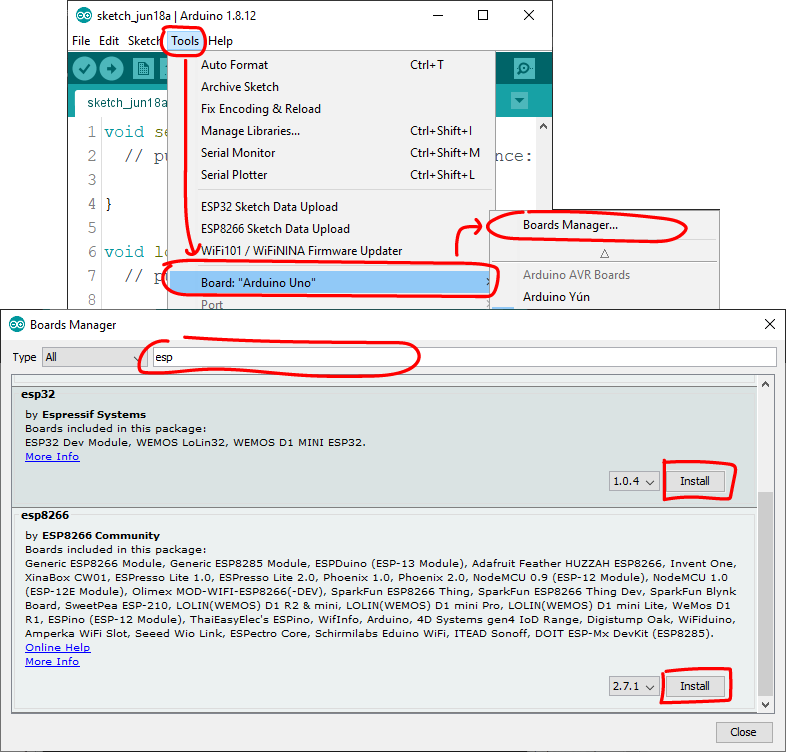
Task: Click the ESP8266 Community author text
Action: click(x=101, y=535)
